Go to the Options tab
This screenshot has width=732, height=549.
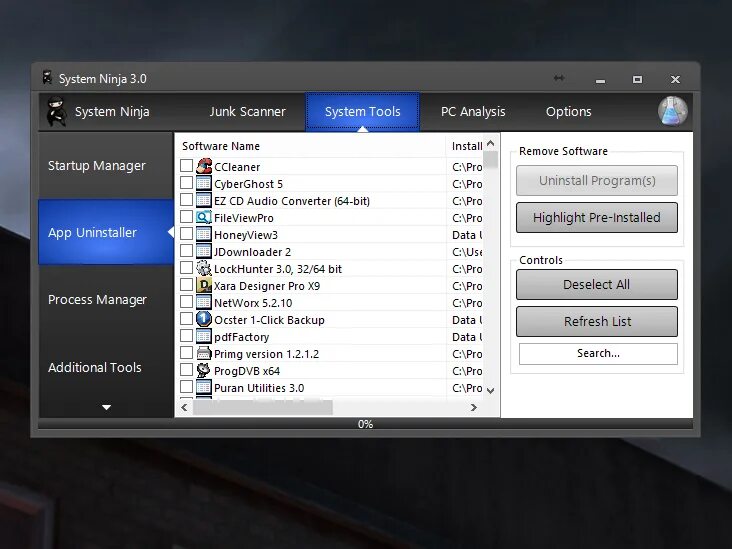(x=569, y=112)
